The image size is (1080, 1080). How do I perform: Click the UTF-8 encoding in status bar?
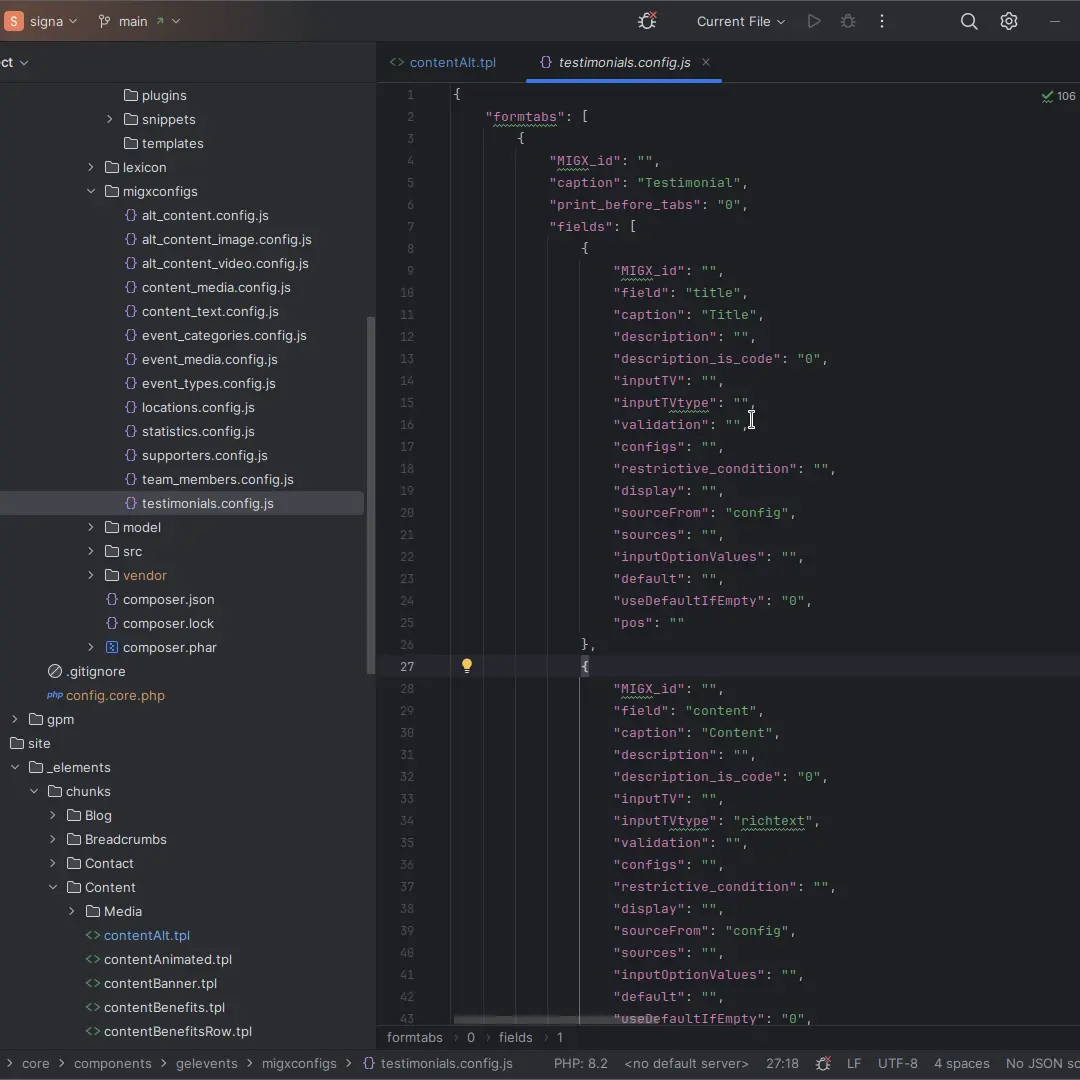897,1063
